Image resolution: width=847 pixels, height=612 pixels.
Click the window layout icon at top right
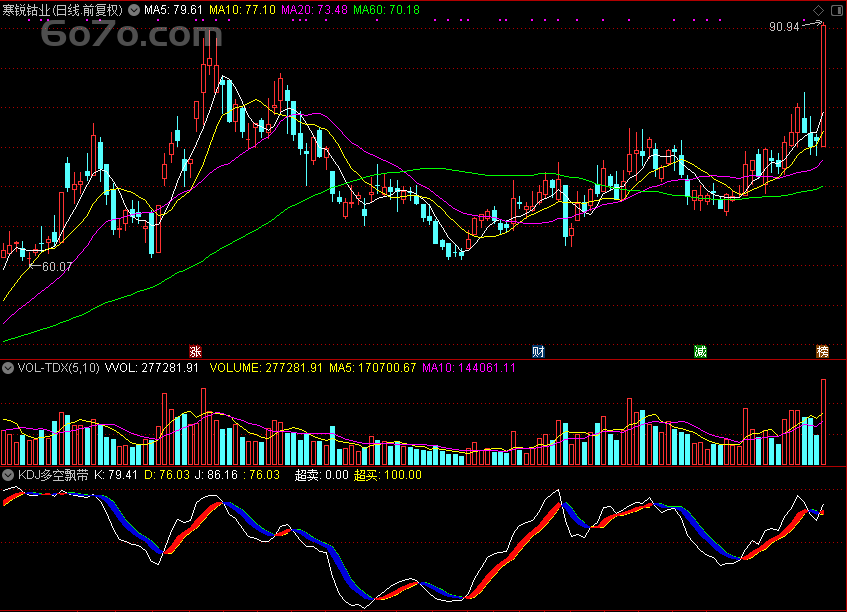(x=837, y=10)
